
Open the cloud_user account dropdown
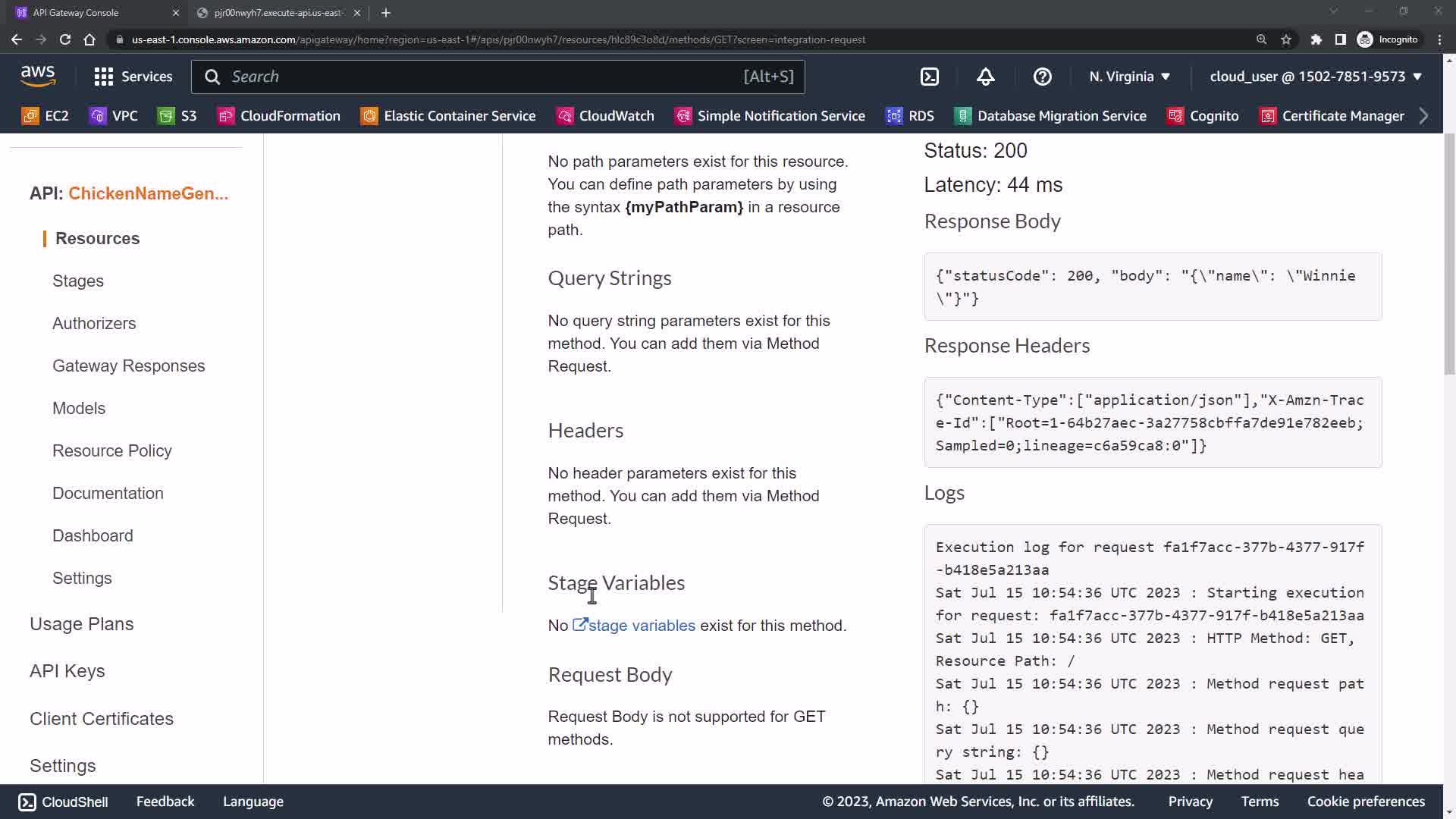point(1315,77)
